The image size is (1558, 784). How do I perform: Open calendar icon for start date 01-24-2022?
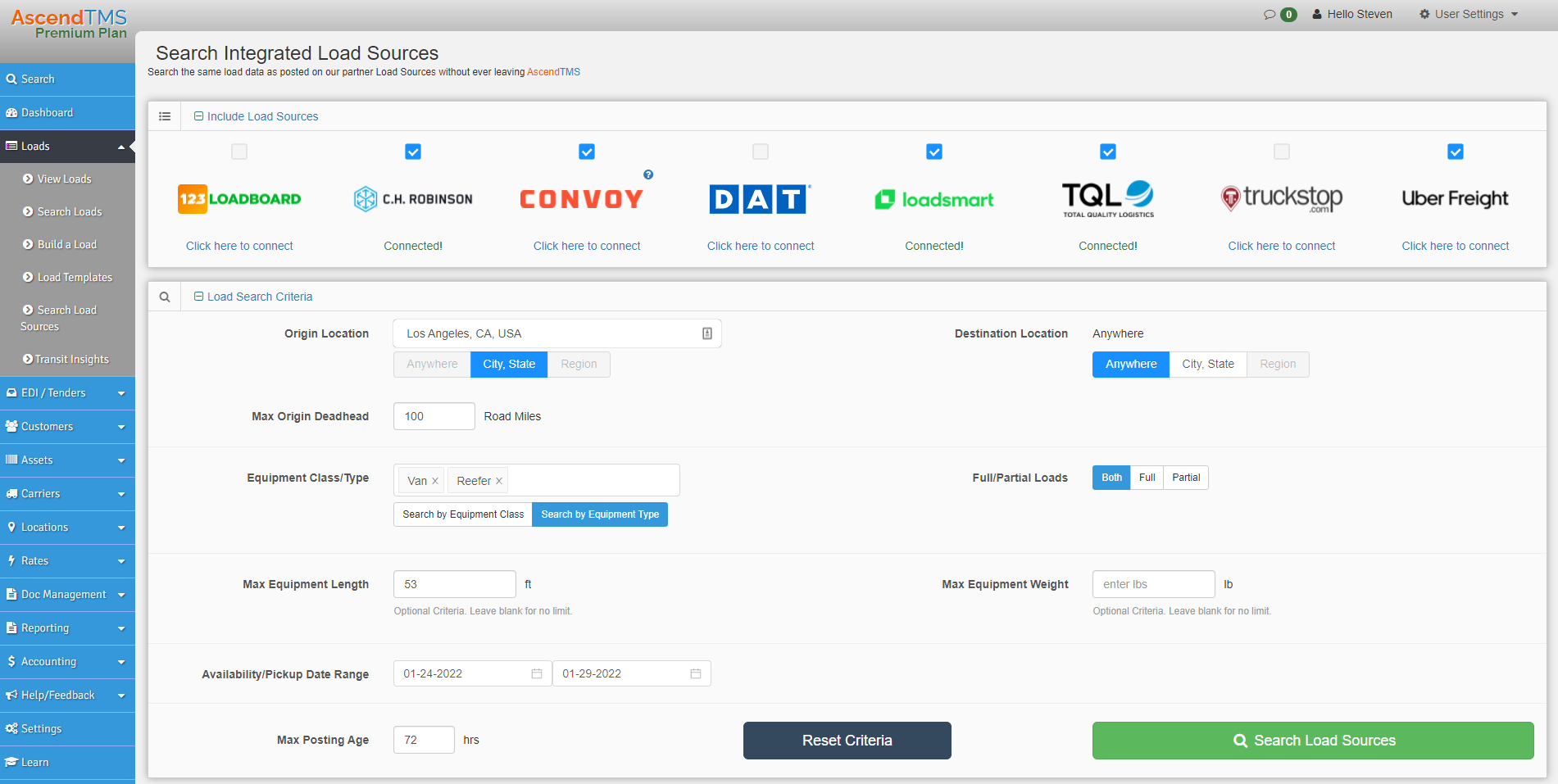point(537,673)
